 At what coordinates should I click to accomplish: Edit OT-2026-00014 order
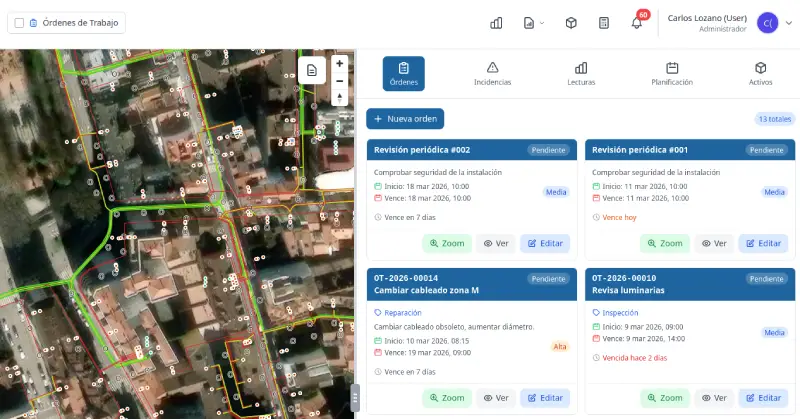[545, 398]
